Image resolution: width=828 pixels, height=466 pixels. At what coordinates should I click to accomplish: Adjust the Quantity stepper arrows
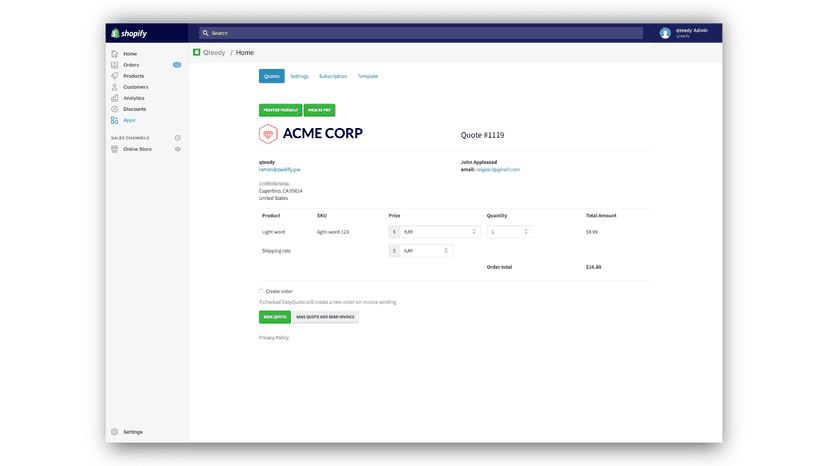526,231
